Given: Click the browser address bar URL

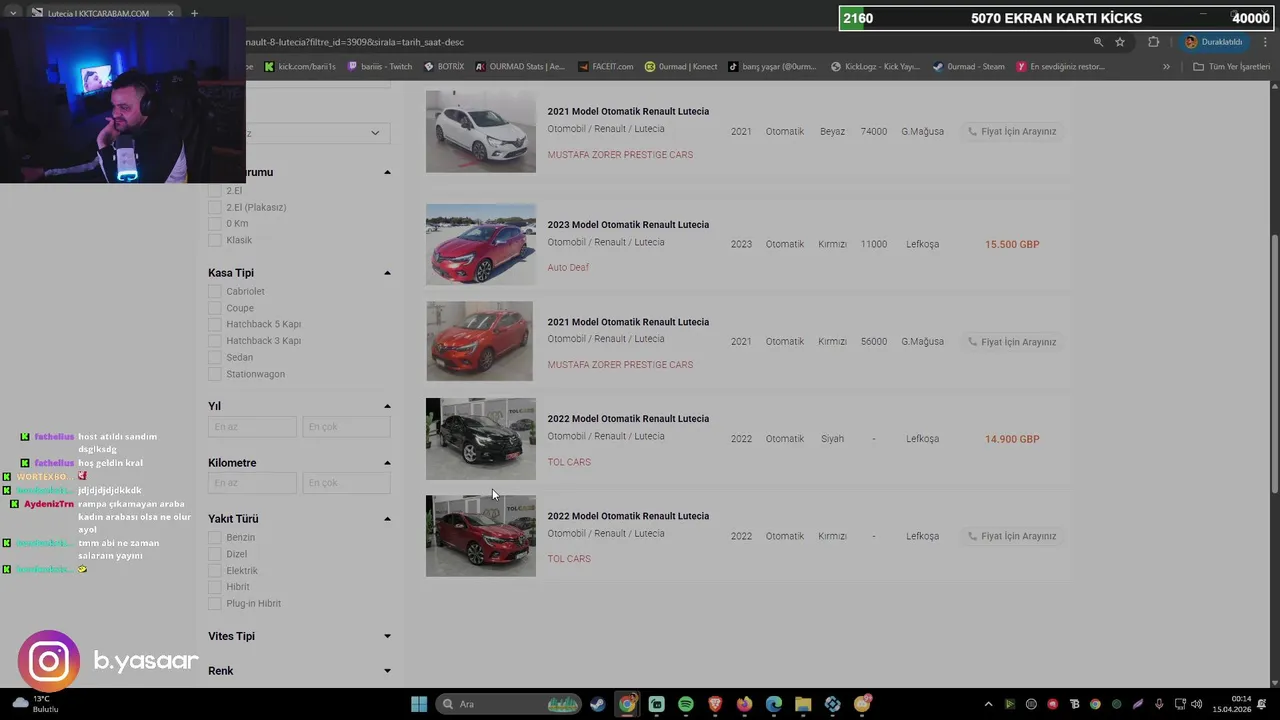Looking at the screenshot, I should coord(355,42).
